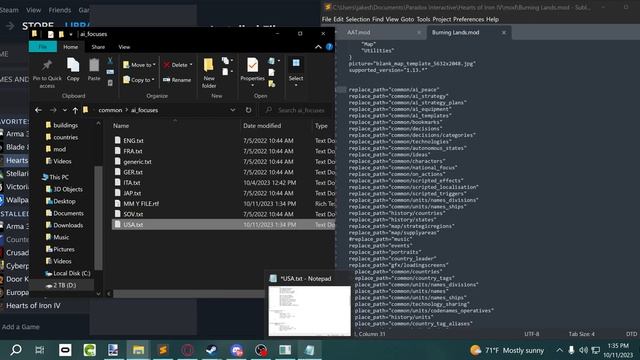Click the USA.txt Notepad preview thumbnail
This screenshot has height=360, width=640.
tap(309, 311)
